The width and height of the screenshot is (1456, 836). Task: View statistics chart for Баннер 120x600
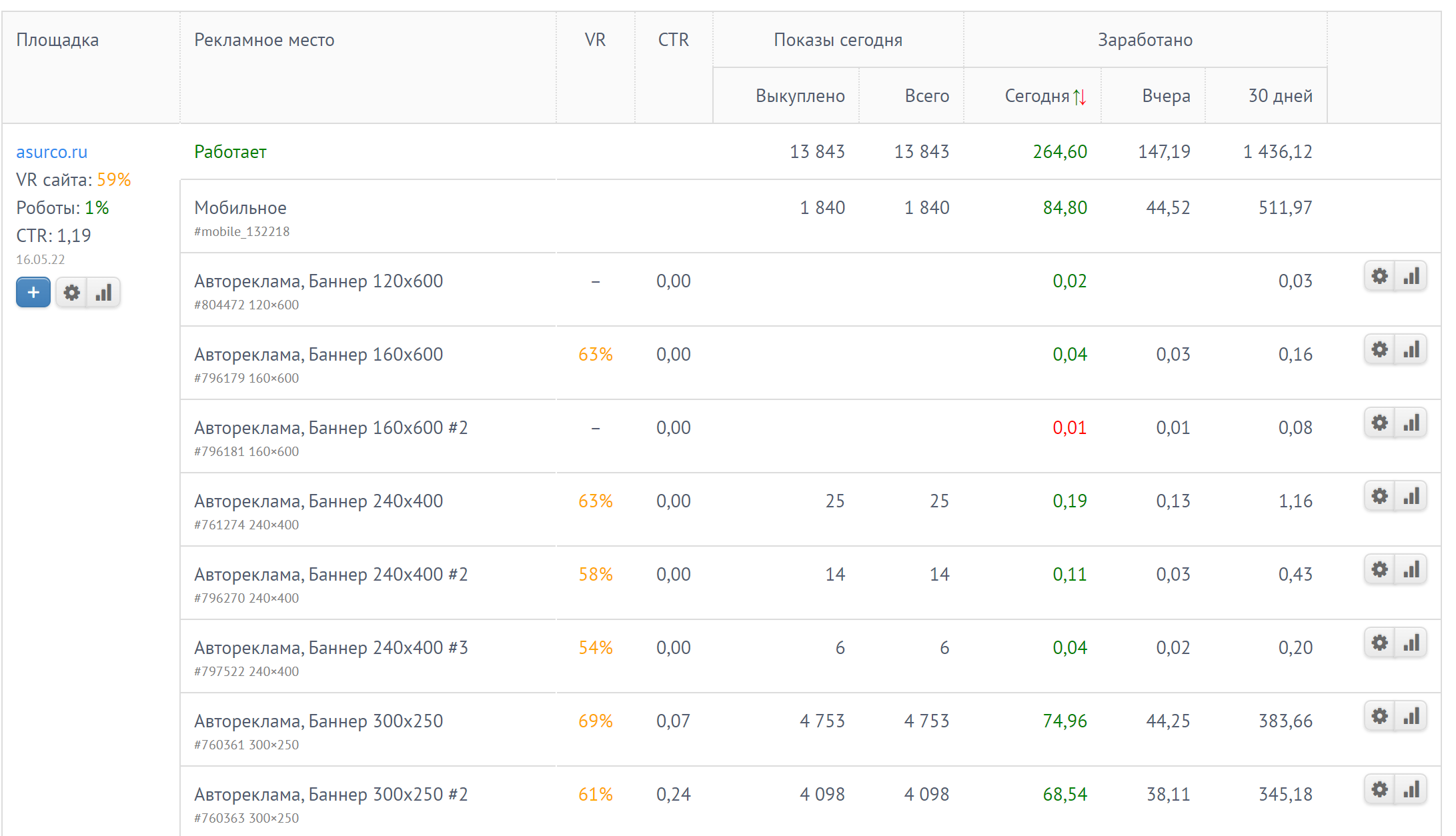pos(1411,276)
